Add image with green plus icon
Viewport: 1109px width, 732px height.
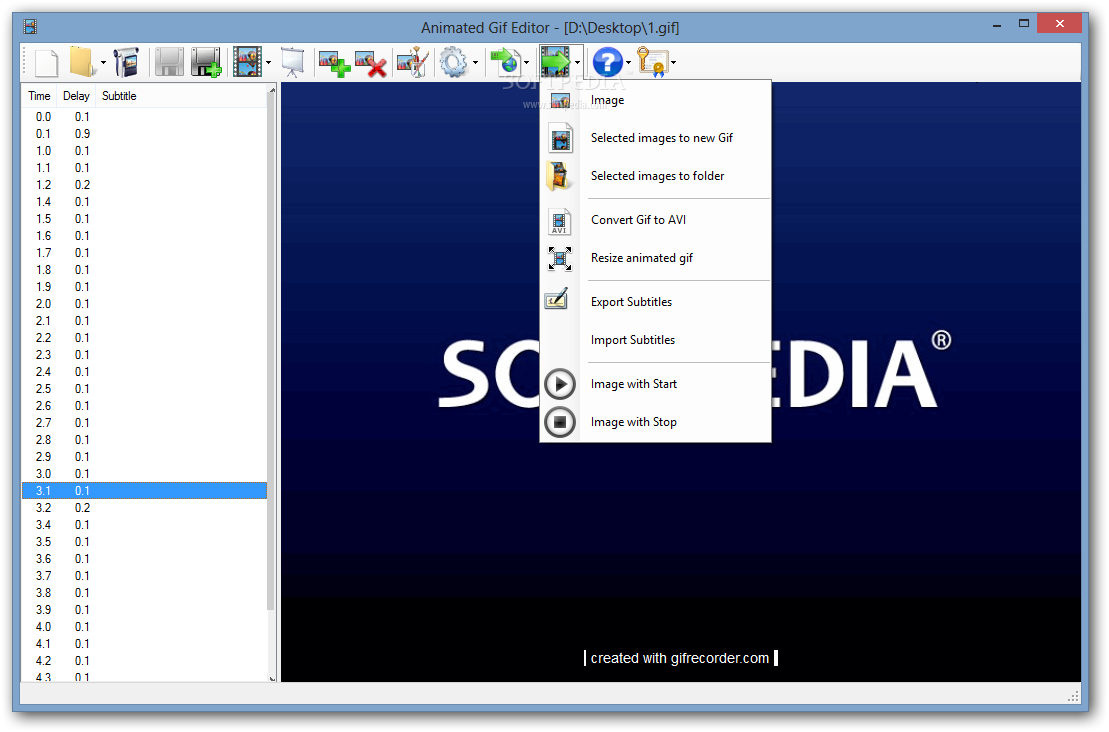coord(334,62)
